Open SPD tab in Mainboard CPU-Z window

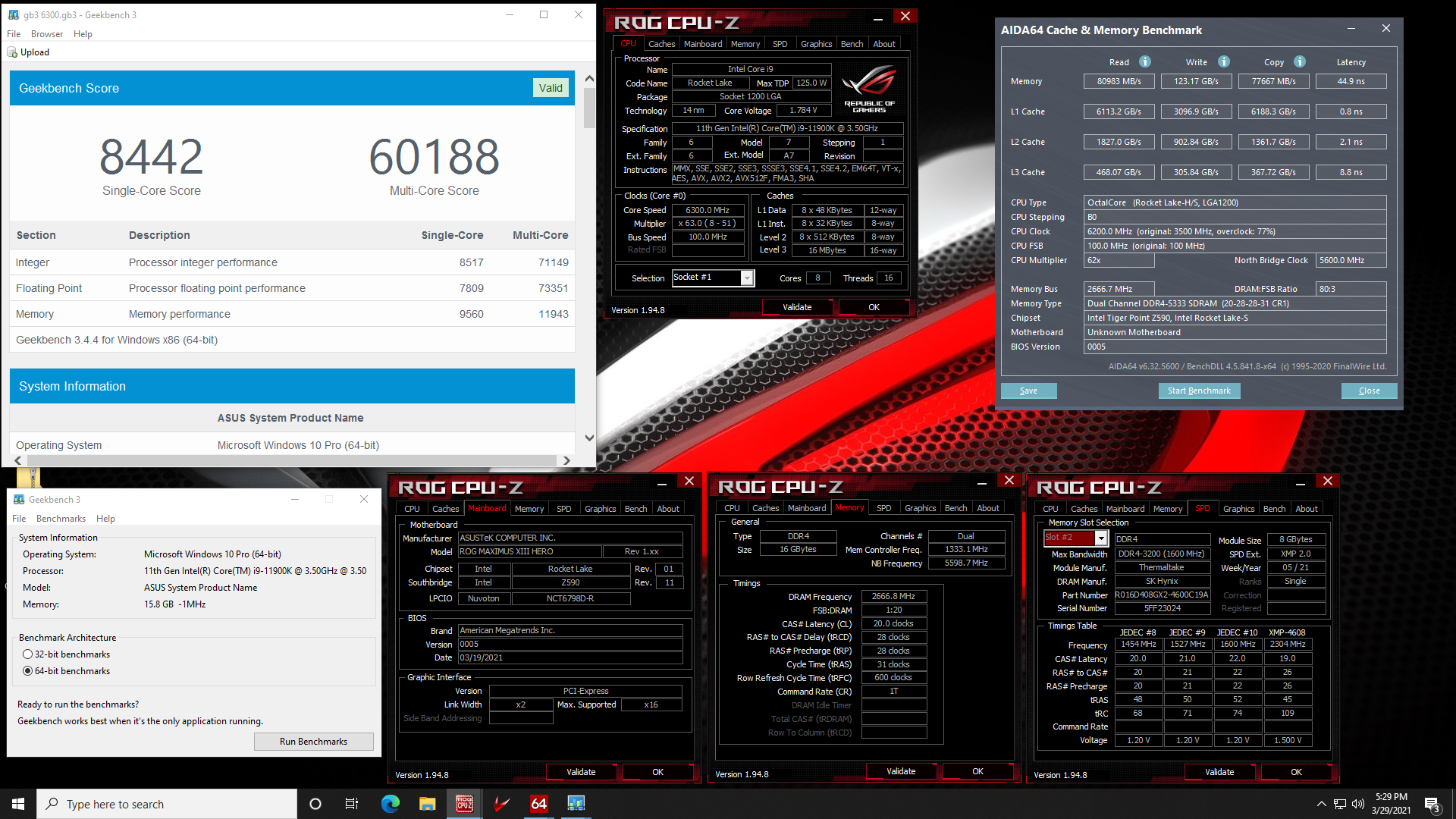pyautogui.click(x=563, y=509)
